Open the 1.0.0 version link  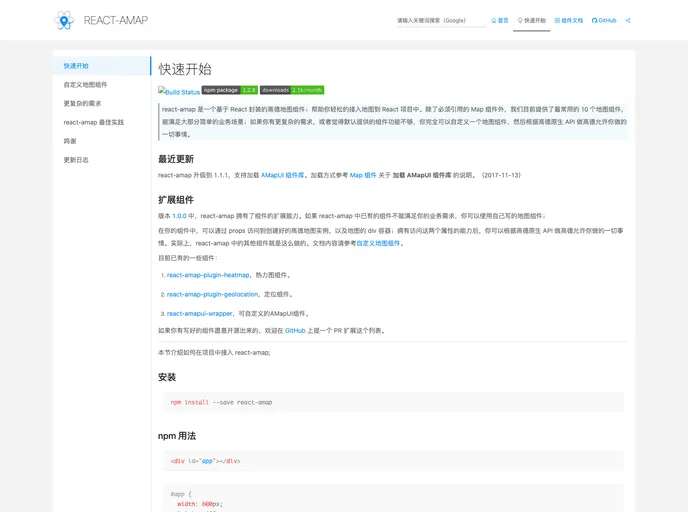tap(179, 216)
